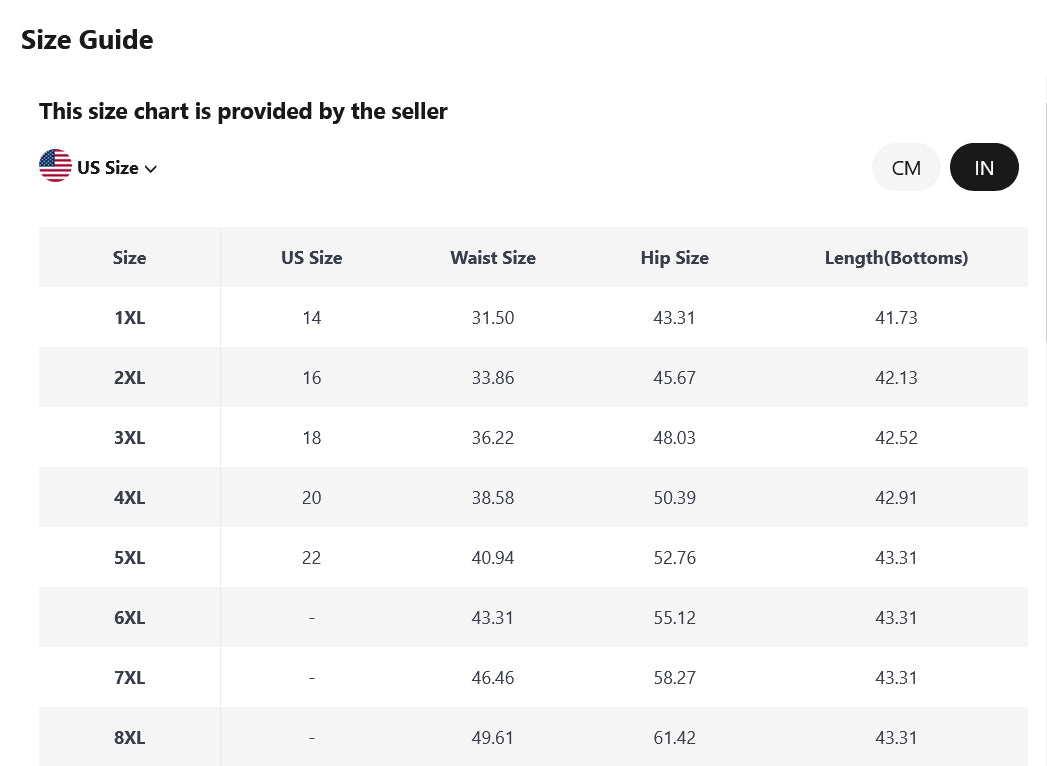Click the US Size column header
This screenshot has width=1047, height=766.
coord(312,258)
